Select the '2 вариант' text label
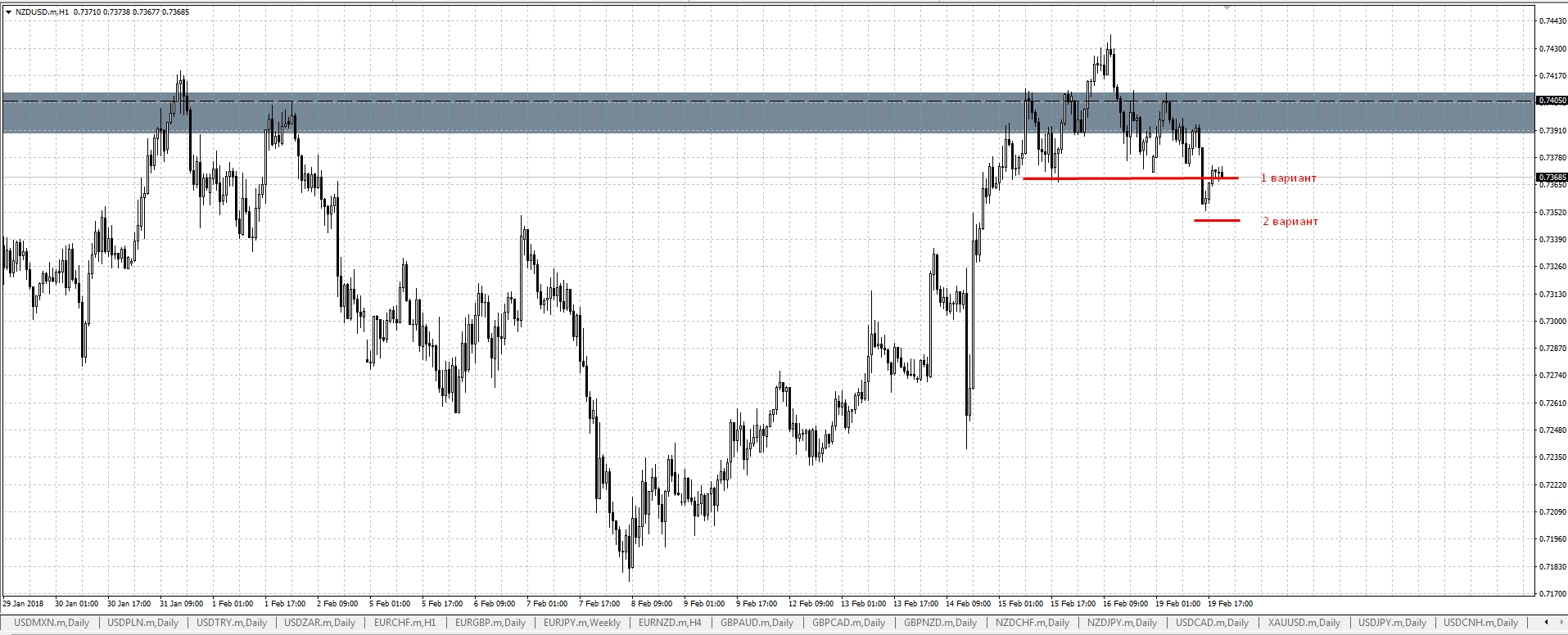The height and width of the screenshot is (635, 1568). click(x=1290, y=221)
